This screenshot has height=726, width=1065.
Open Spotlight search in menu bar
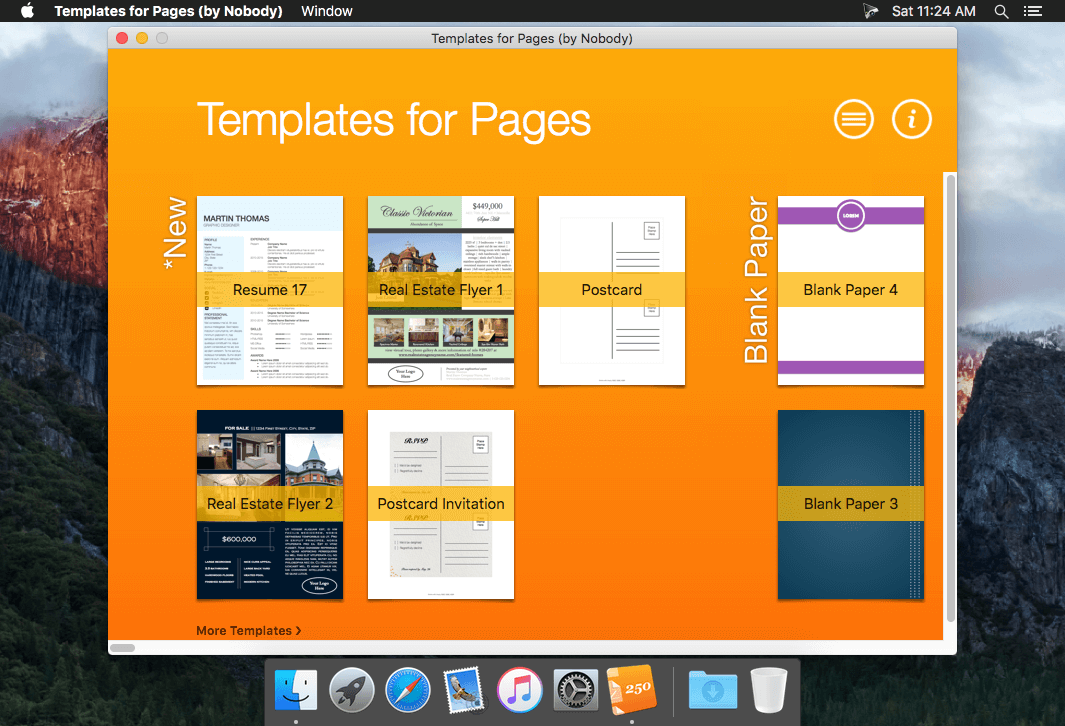pyautogui.click(x=1001, y=11)
